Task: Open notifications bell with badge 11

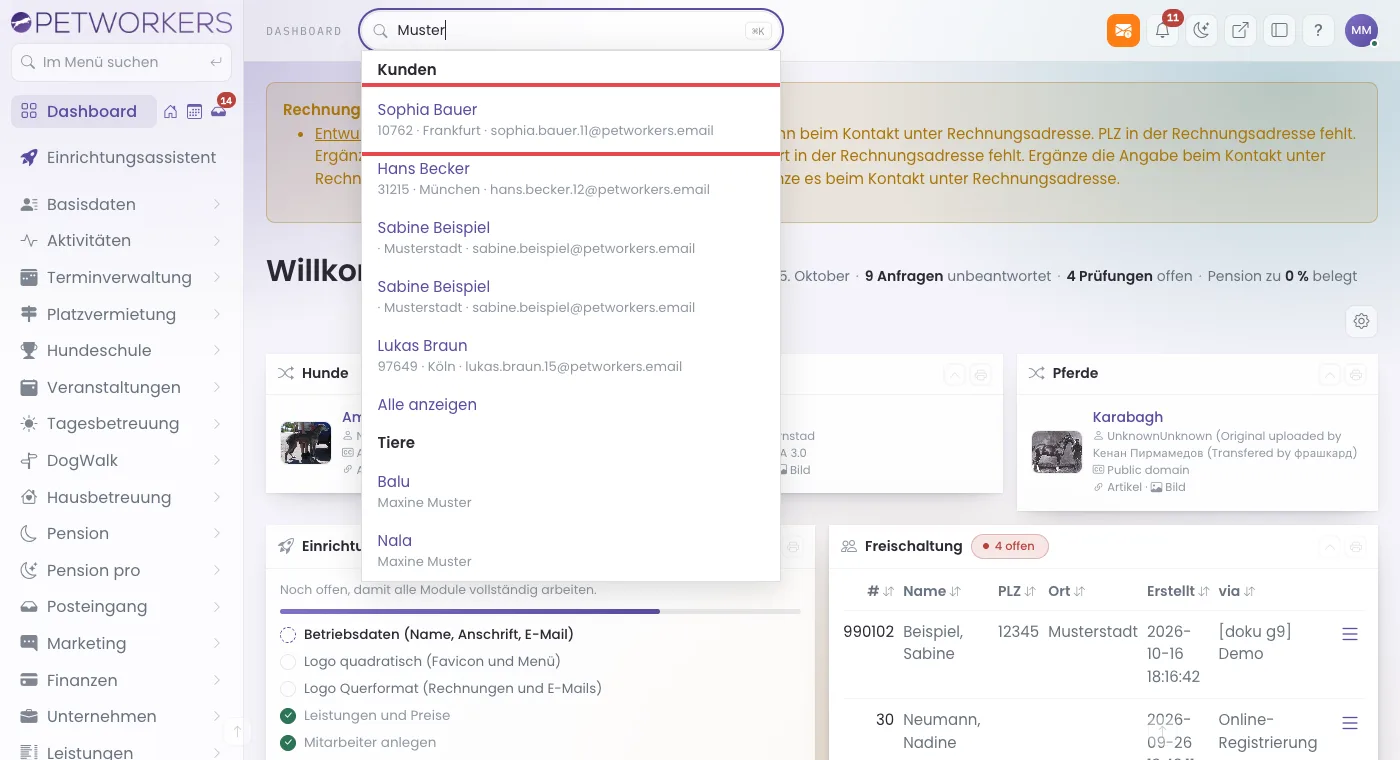Action: tap(1162, 30)
